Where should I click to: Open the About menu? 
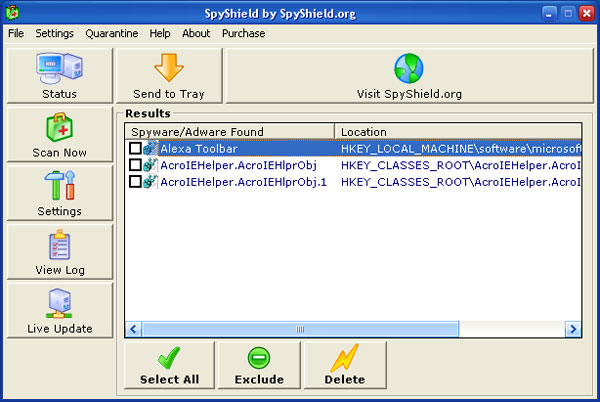[196, 34]
